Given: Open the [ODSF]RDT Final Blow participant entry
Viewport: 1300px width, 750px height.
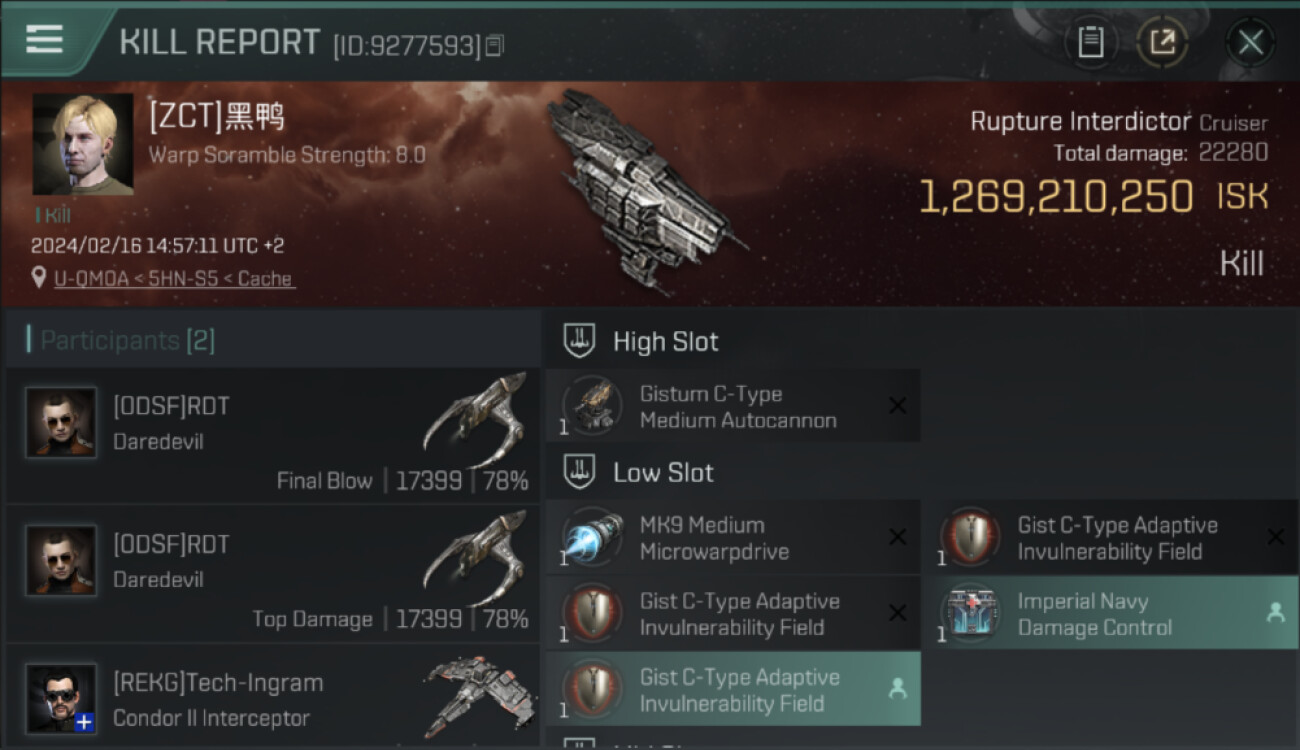Looking at the screenshot, I should 272,435.
